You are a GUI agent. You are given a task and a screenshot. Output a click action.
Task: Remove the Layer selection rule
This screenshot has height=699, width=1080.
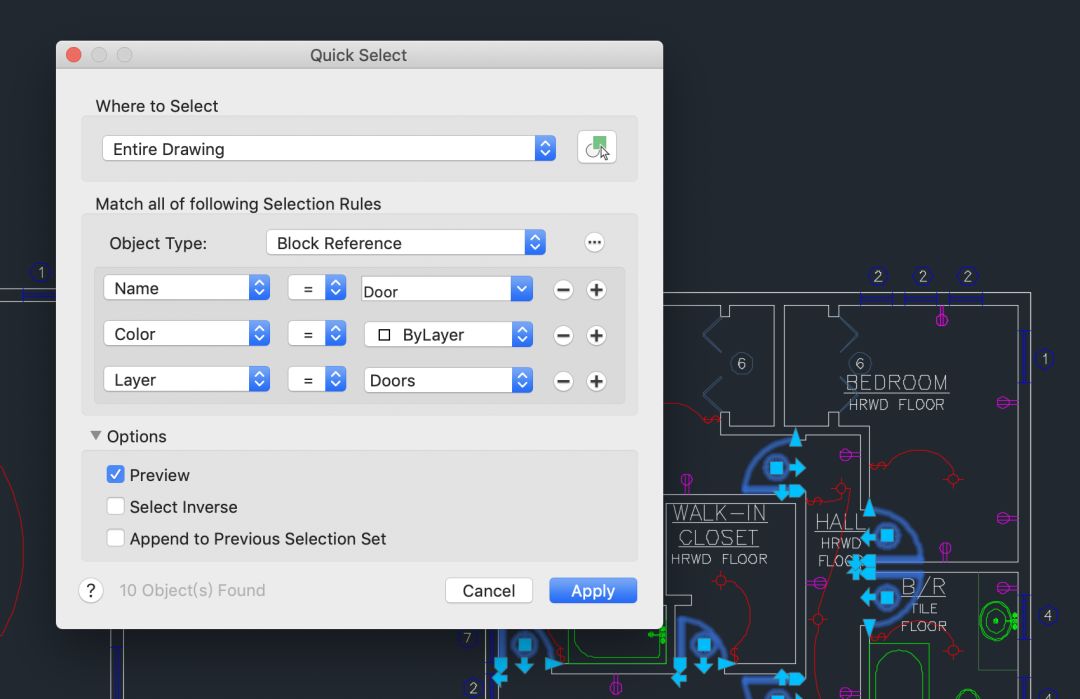pos(563,381)
